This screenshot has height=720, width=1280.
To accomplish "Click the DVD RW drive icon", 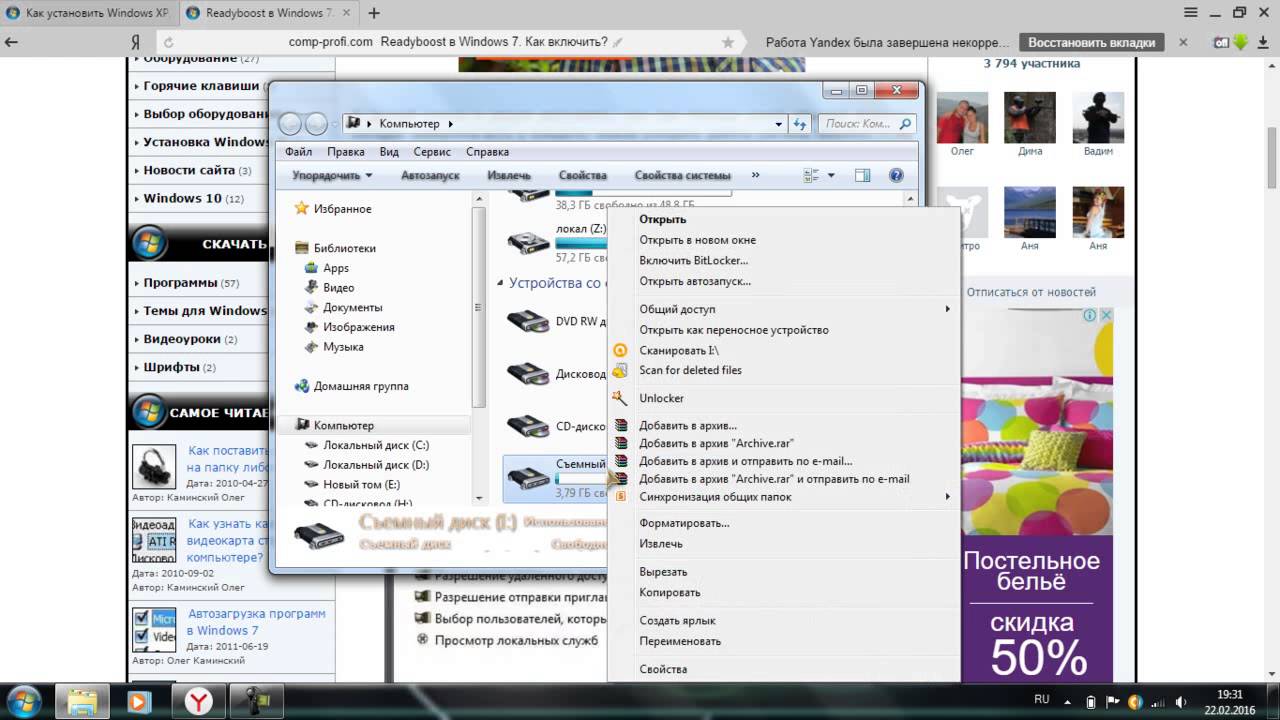I will pyautogui.click(x=527, y=321).
